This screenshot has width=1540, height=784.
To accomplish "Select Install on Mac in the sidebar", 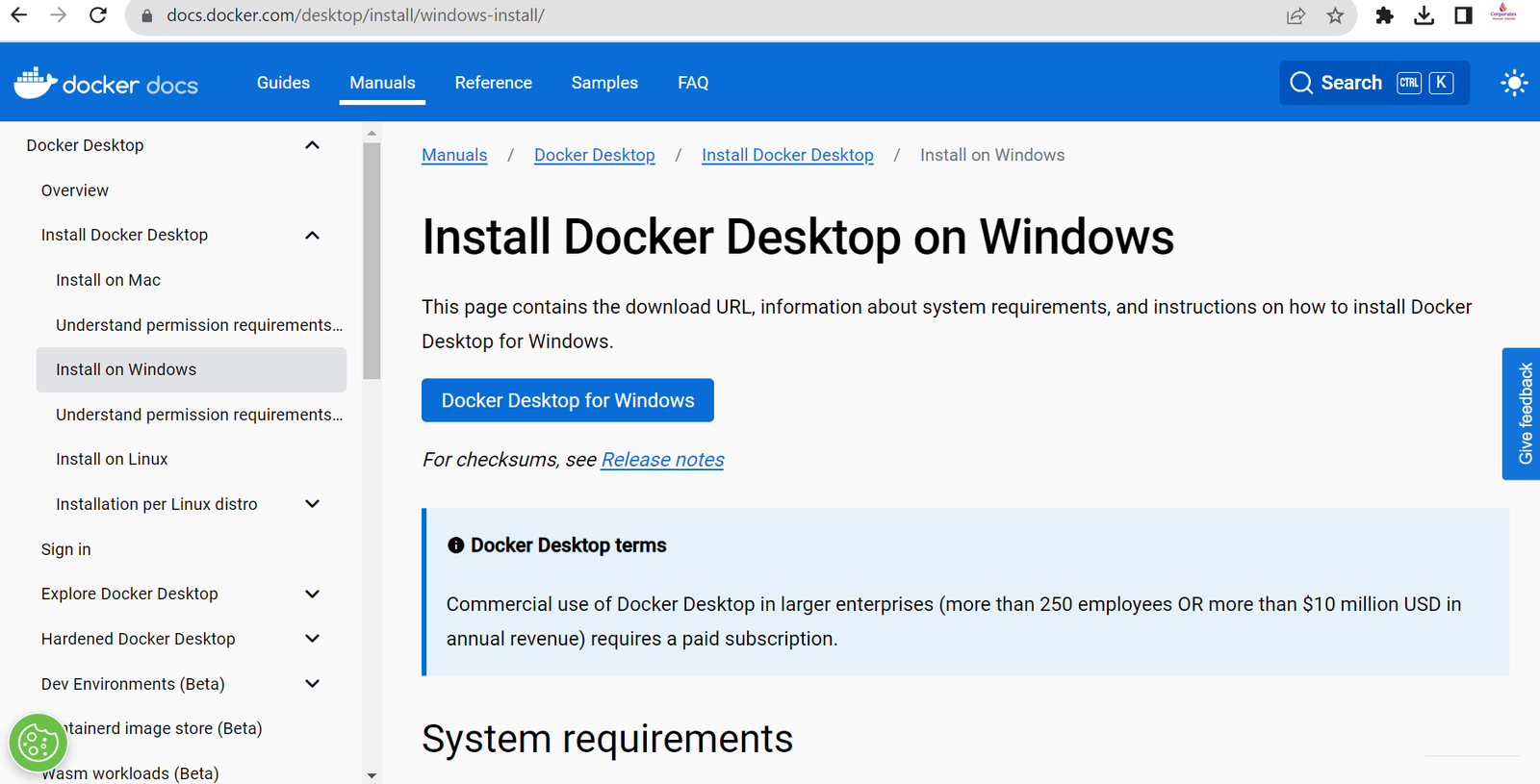I will tap(108, 280).
